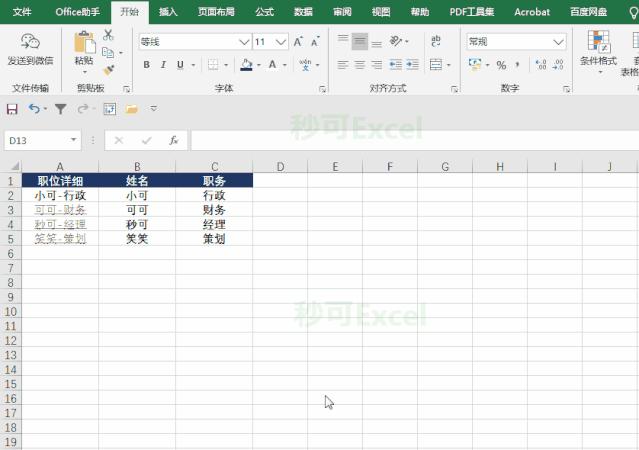This screenshot has width=639, height=450.
Task: Click the Percent Style icon
Action: point(501,65)
